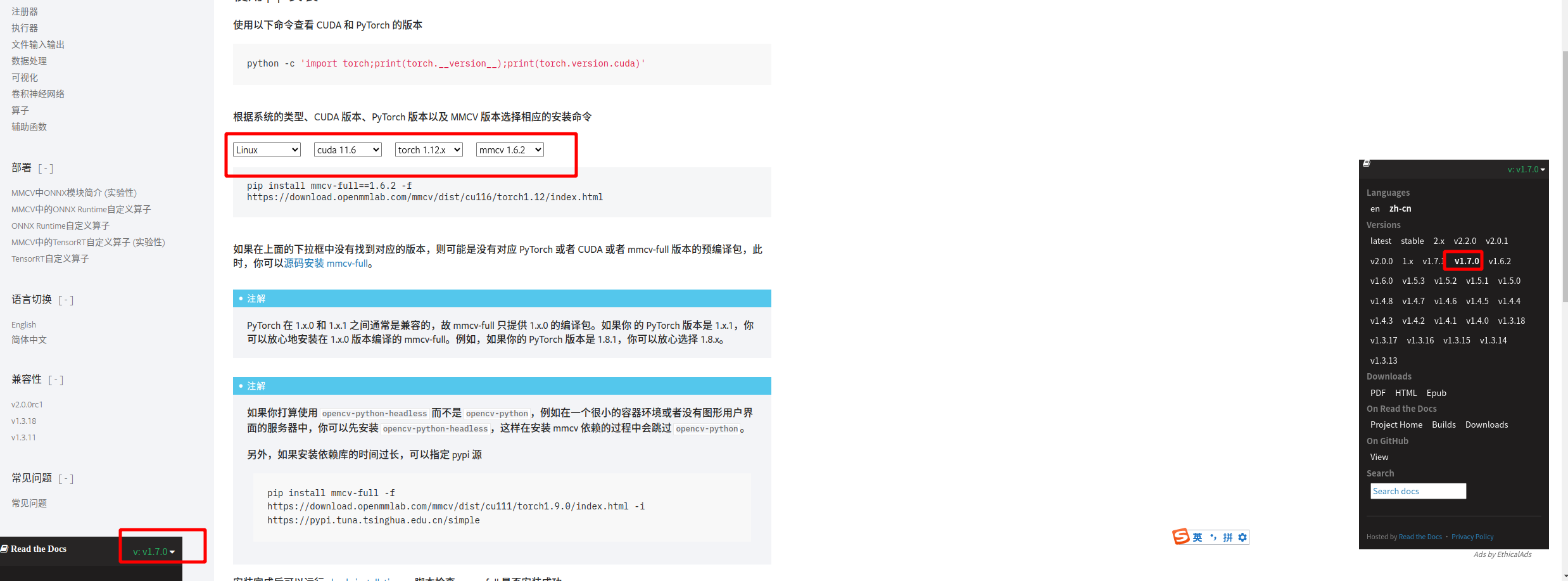Switch to version v2.0.1 in the flyout
This screenshot has width=1568, height=581.
(1497, 241)
